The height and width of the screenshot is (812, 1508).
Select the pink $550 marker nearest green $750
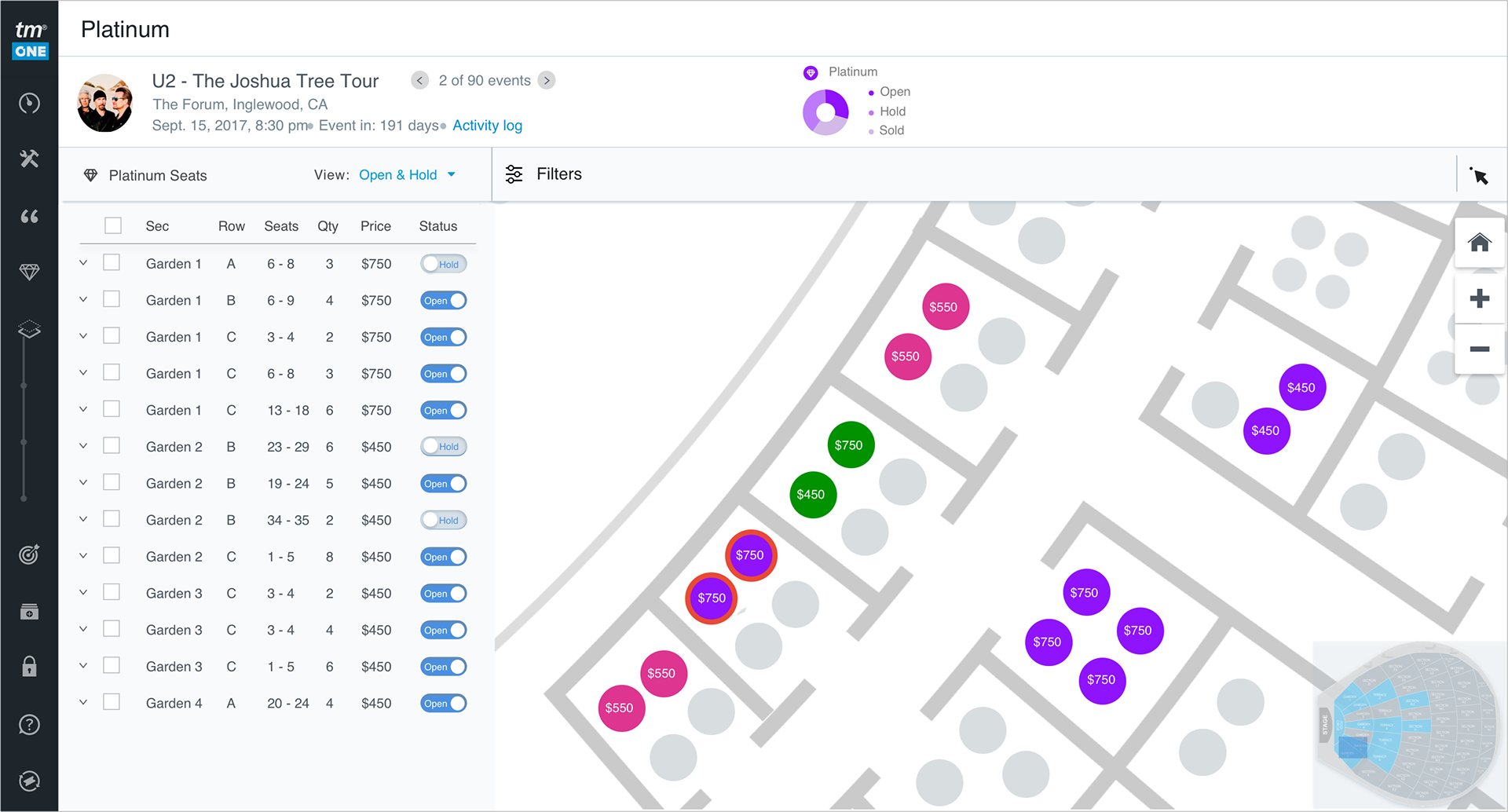click(907, 356)
